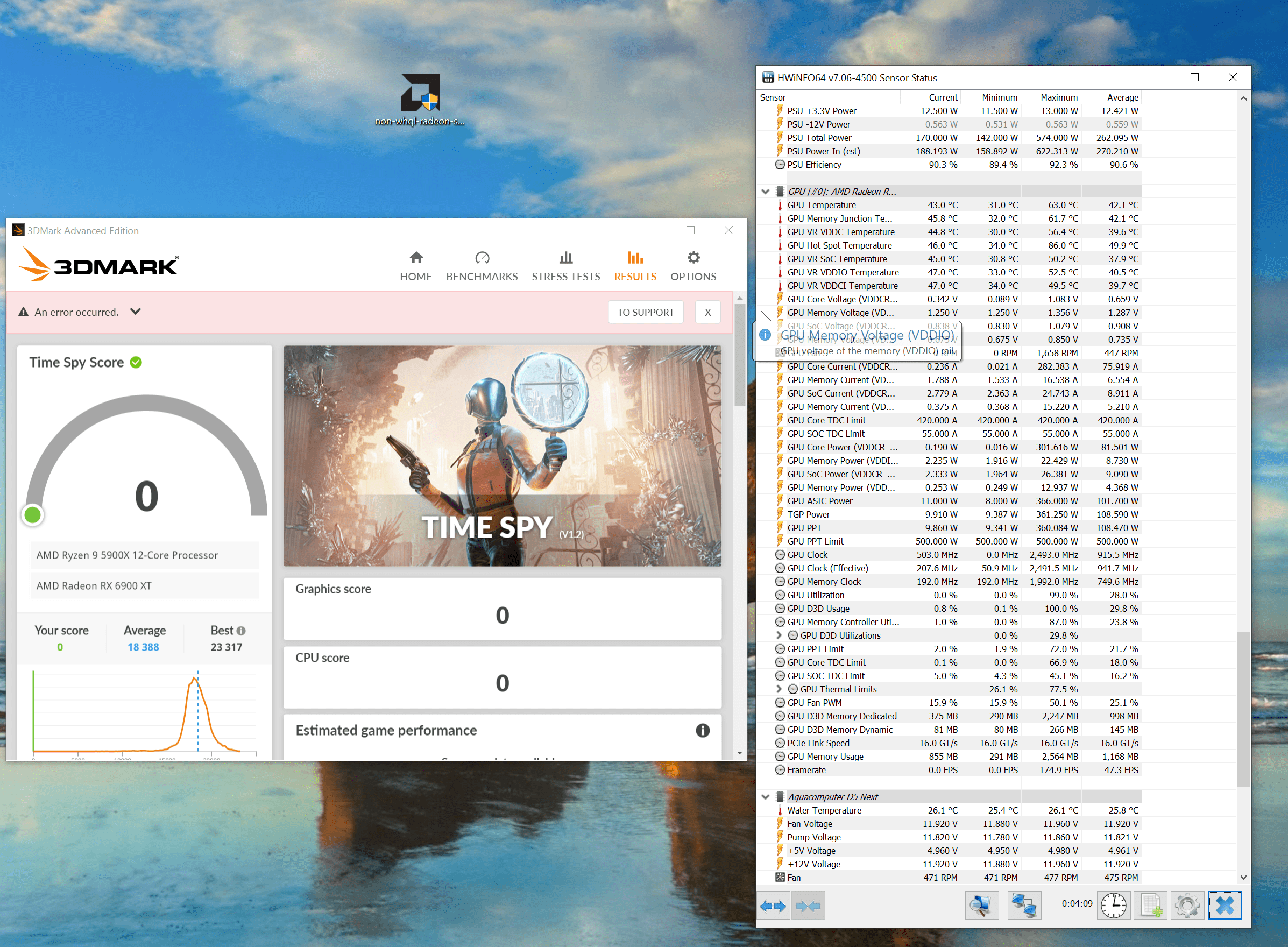Viewport: 1288px width, 947px height.
Task: Click the lightning icon on PSU Total Power row
Action: click(x=780, y=138)
